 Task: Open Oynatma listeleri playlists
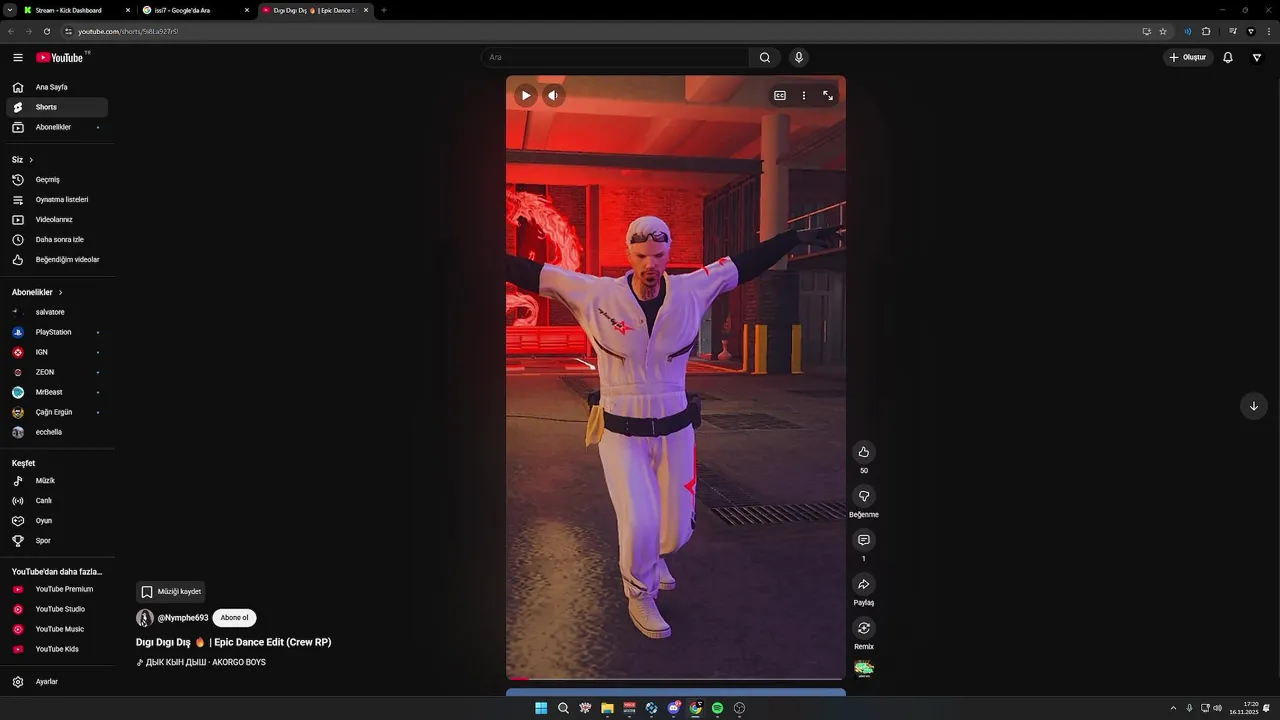click(57, 200)
